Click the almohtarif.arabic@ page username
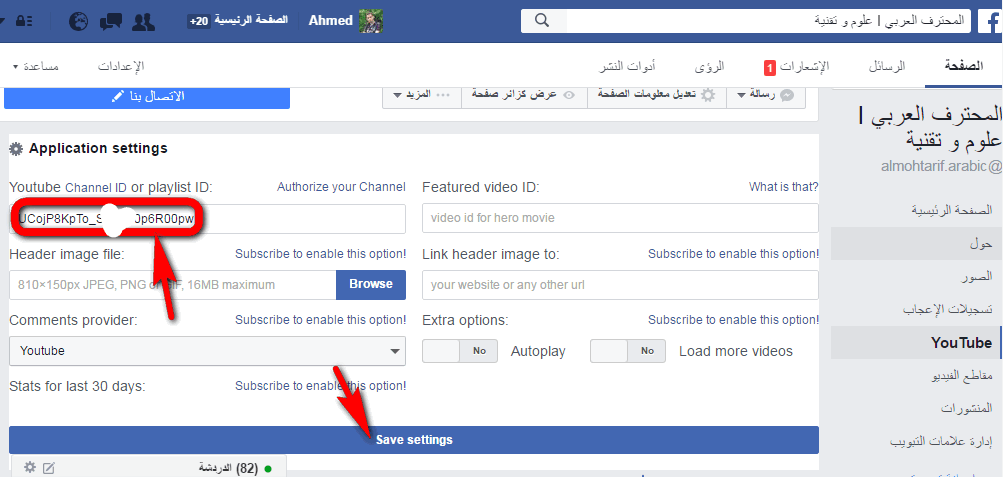This screenshot has height=477, width=1003. tap(942, 167)
